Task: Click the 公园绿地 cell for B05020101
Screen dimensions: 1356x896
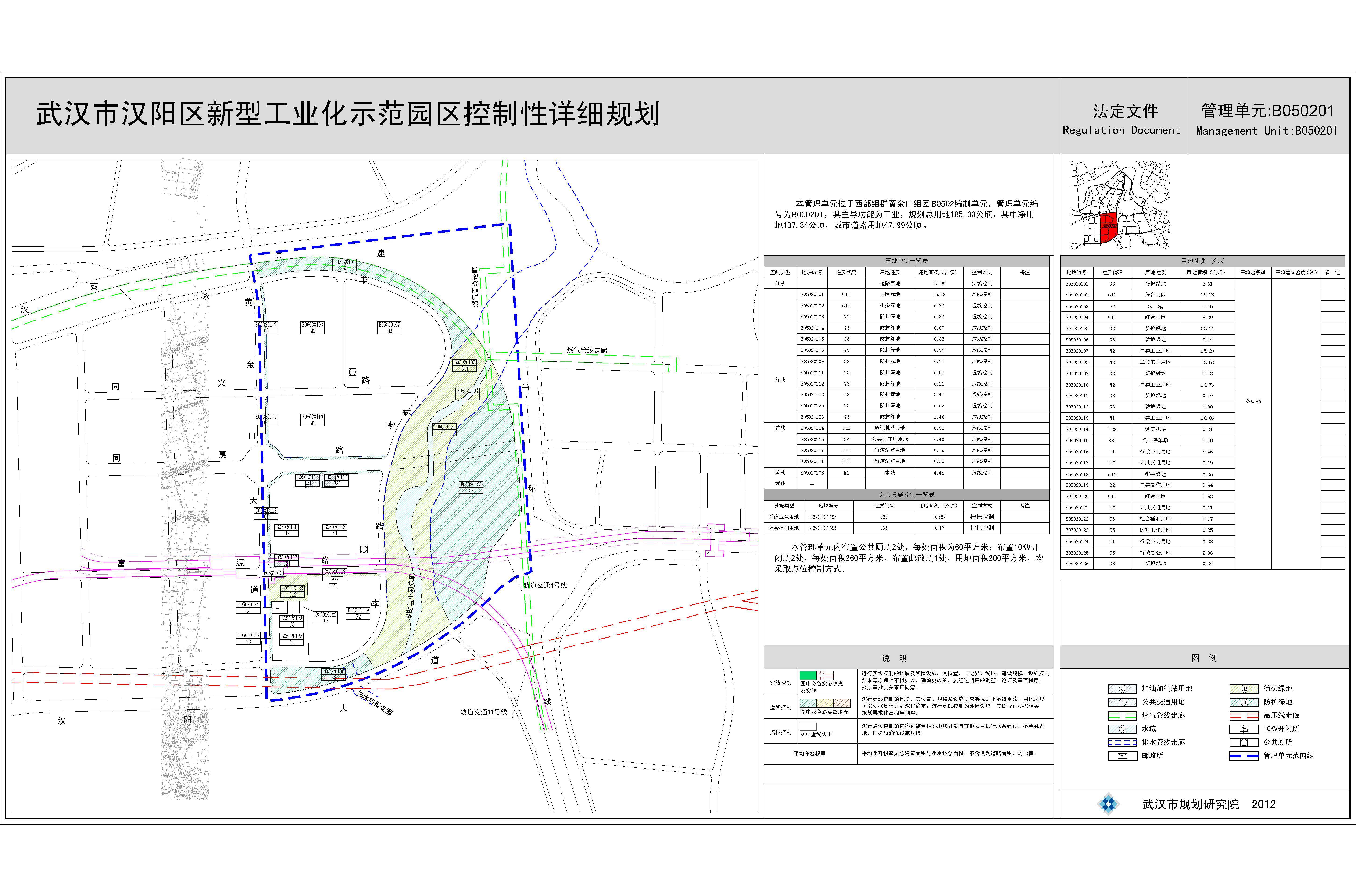Action: [890, 294]
